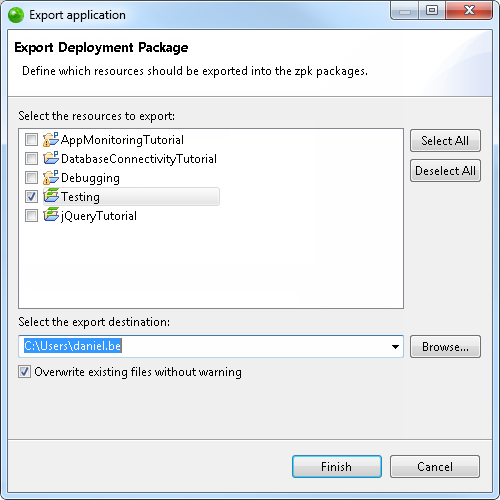Click the AppMonitoringTutorial project folder icon
This screenshot has width=500, height=500.
[x=51, y=139]
